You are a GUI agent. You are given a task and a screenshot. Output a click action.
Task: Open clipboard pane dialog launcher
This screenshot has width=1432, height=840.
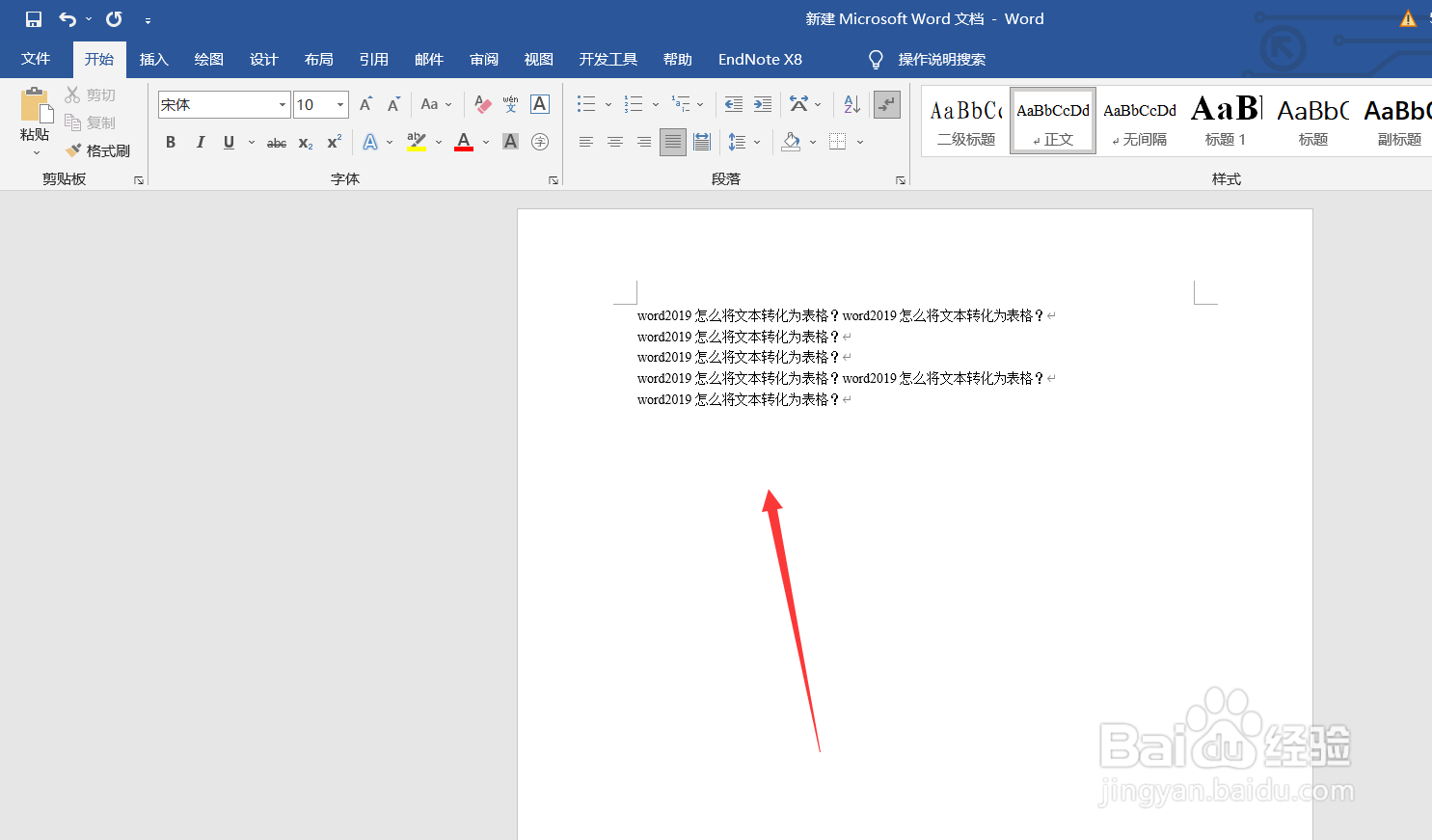[139, 180]
